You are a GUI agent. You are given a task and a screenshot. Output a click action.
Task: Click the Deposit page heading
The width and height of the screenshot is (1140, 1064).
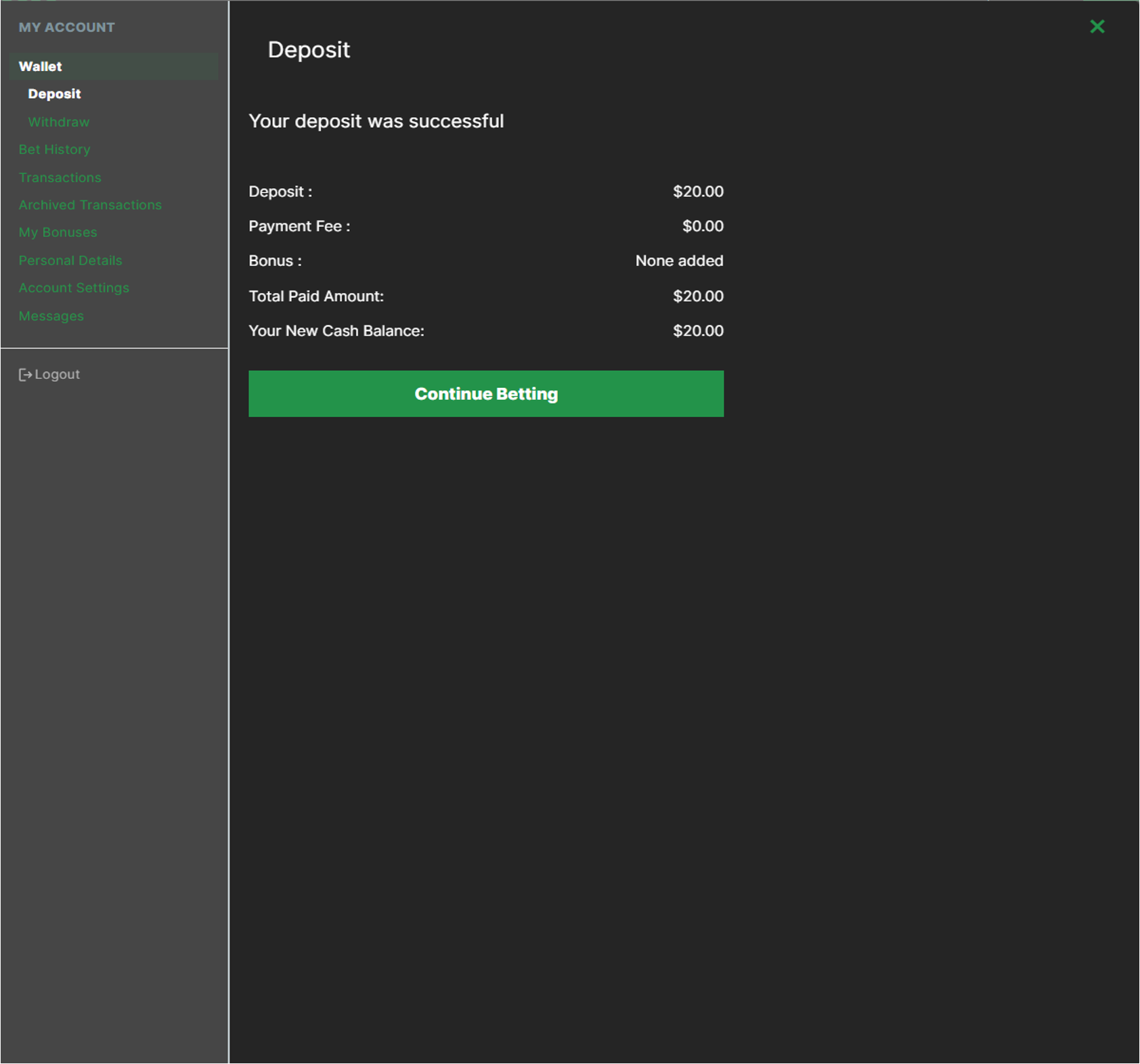click(x=309, y=49)
